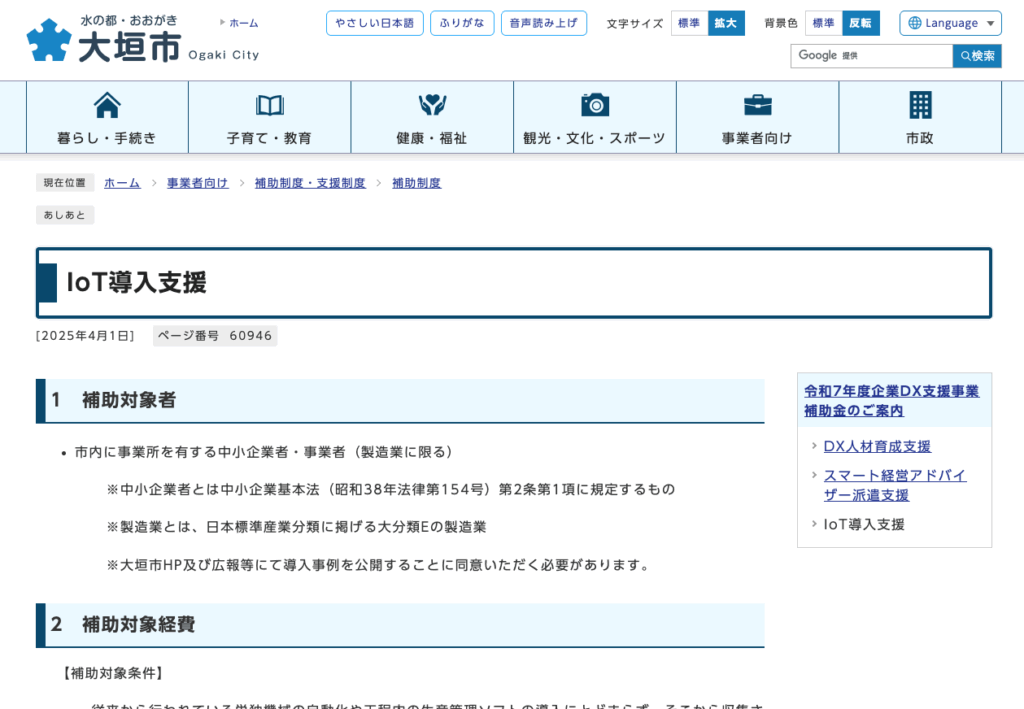Expand the DX人材育成支援 sidebar item
The width and height of the screenshot is (1024, 709).
tap(877, 446)
